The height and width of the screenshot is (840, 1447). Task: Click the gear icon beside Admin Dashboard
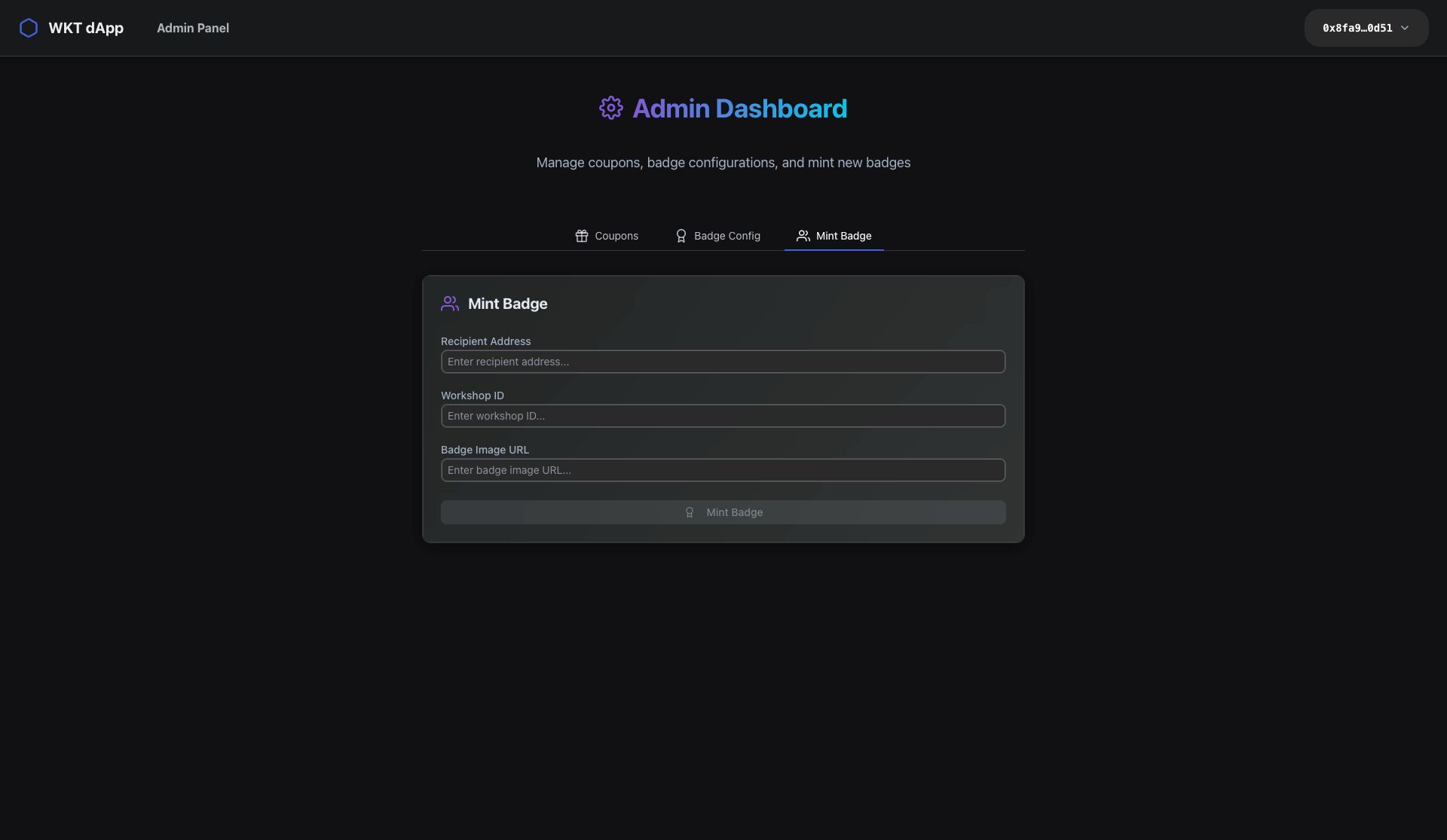tap(610, 108)
